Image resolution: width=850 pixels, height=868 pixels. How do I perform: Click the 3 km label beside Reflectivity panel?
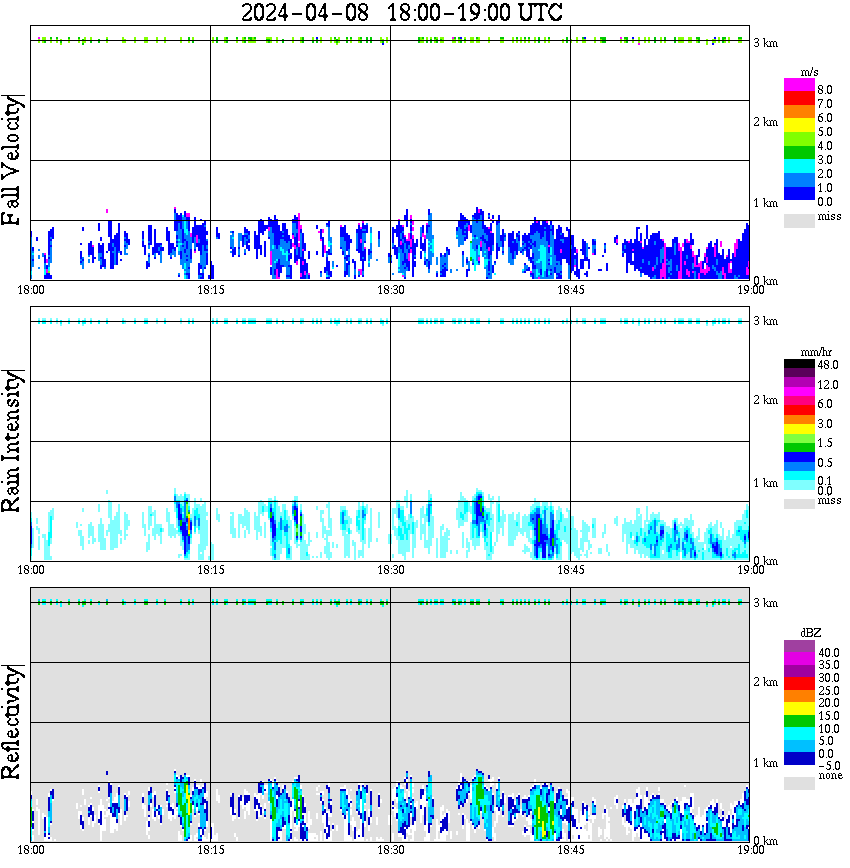(x=765, y=603)
